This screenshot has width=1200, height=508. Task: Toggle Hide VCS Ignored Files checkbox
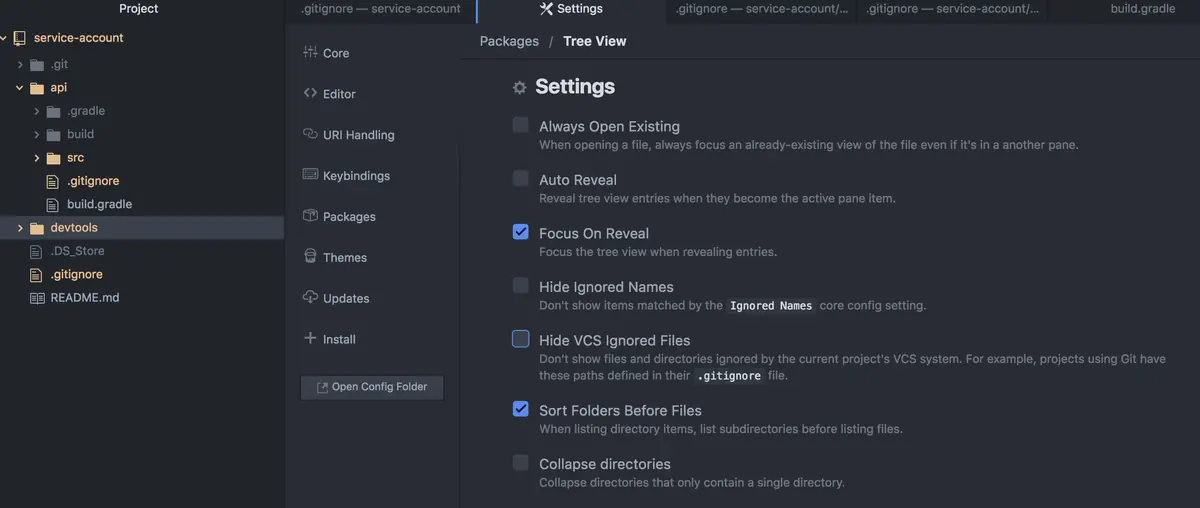(x=521, y=339)
